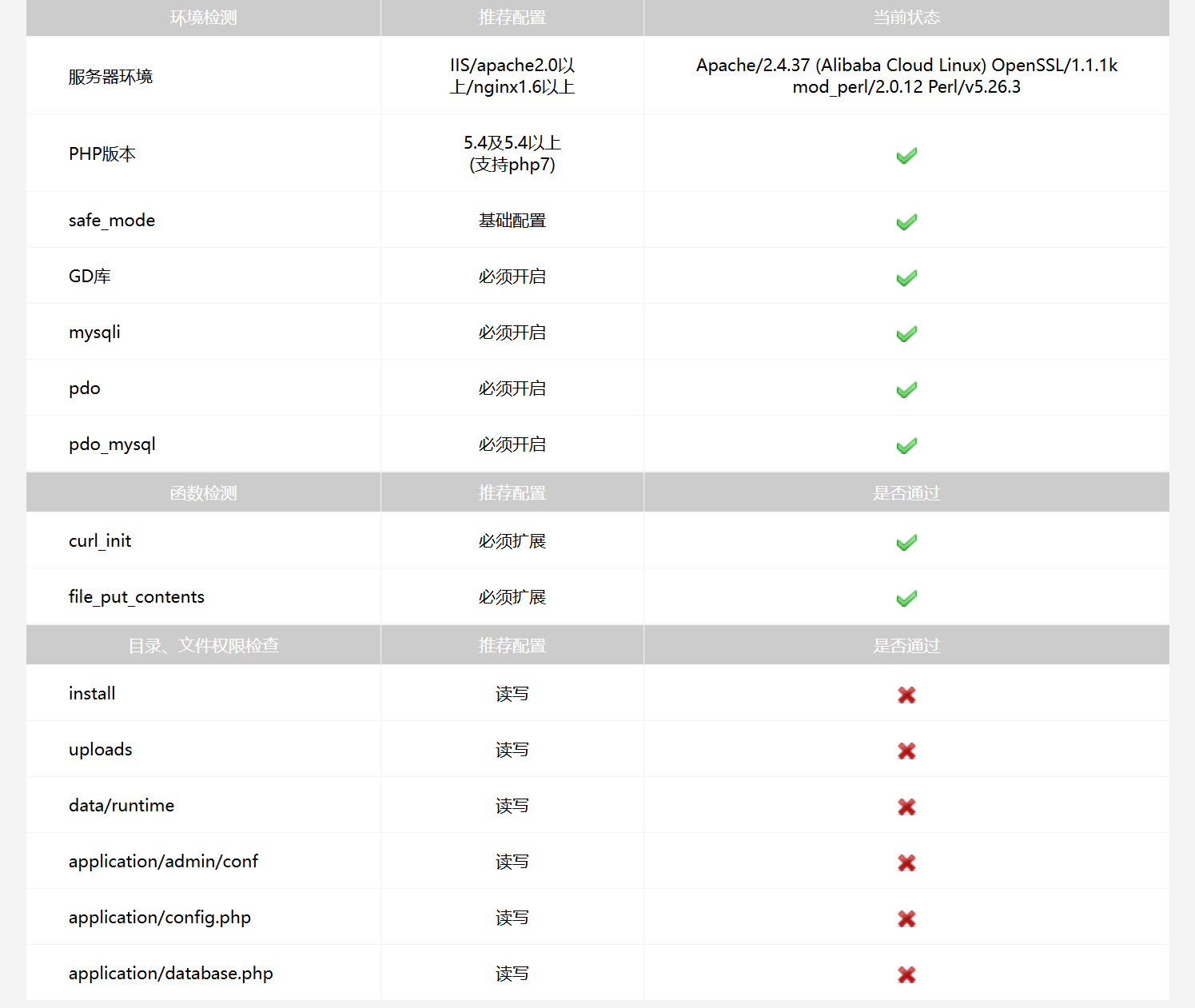Click the PHP版本 row label
1195x1008 pixels.
click(102, 153)
